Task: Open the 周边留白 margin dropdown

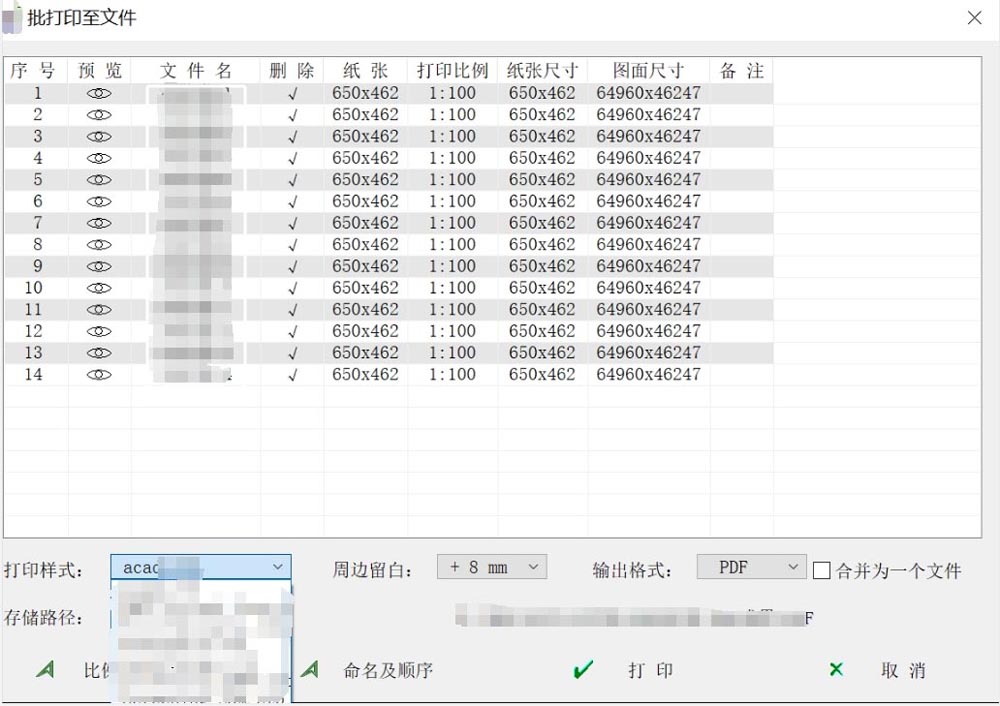Action: [x=534, y=567]
